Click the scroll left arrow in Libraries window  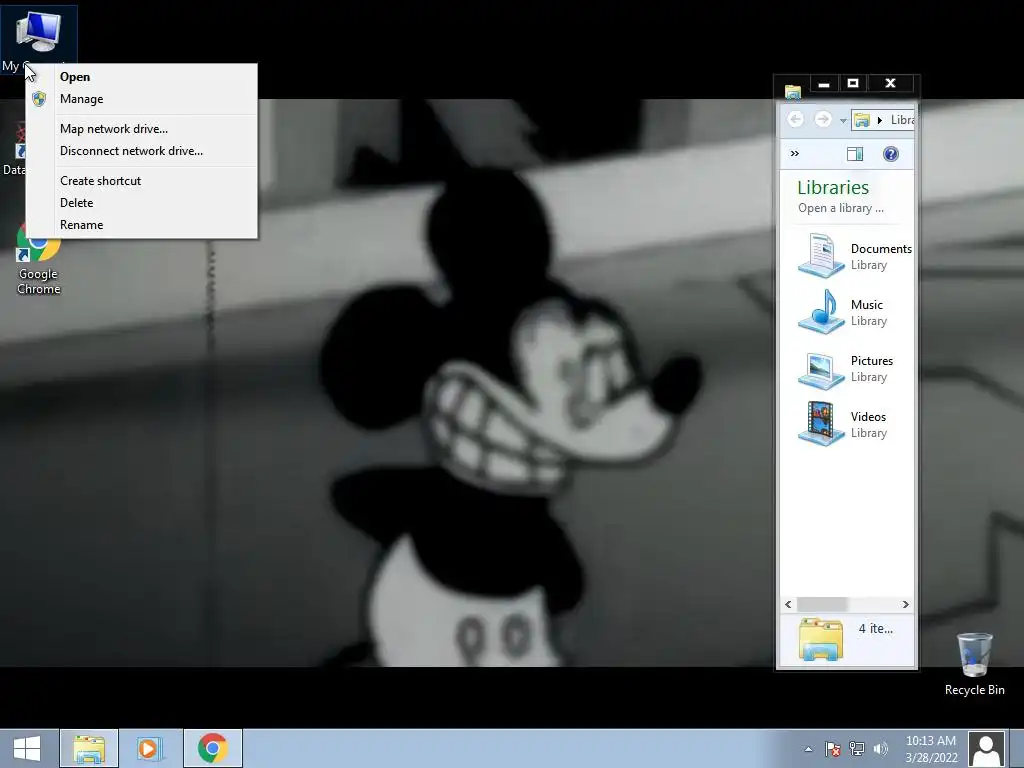point(788,605)
